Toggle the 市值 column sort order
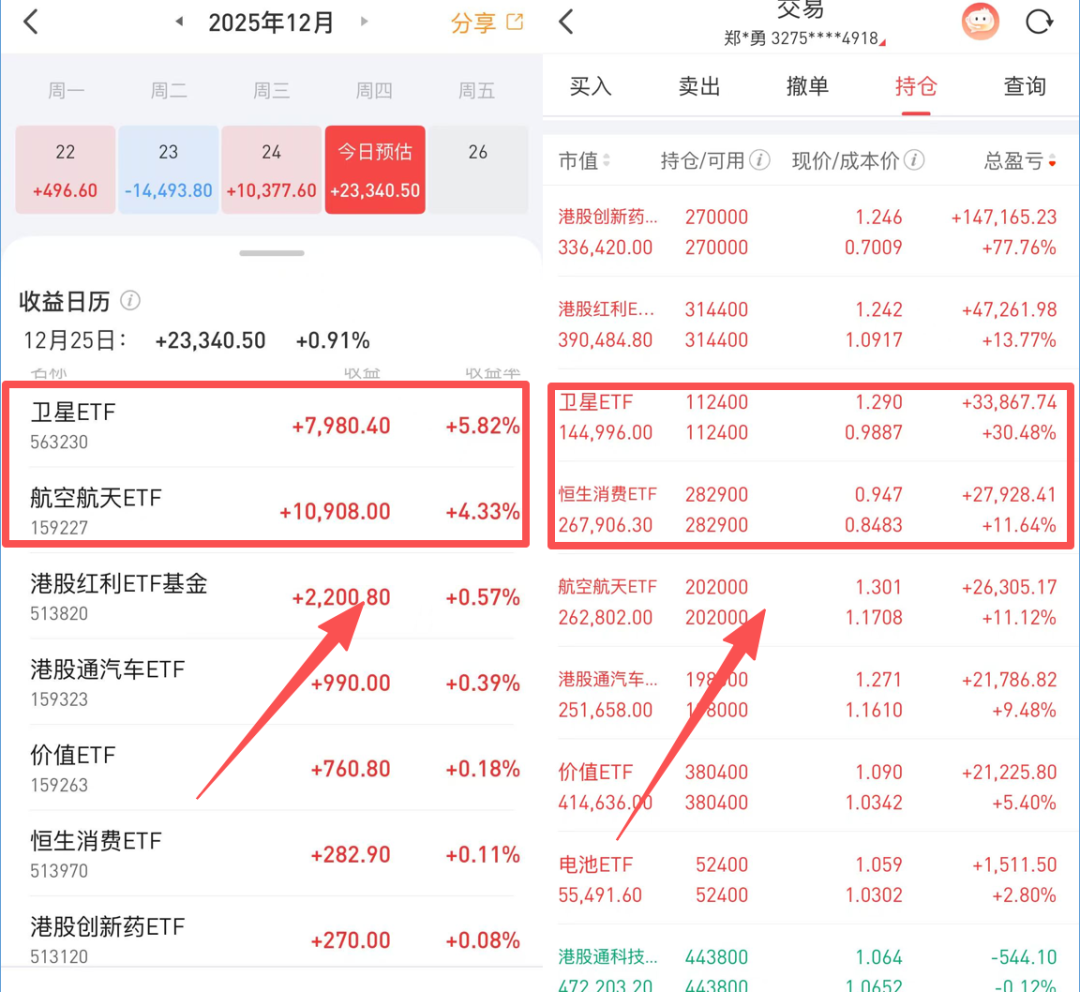This screenshot has width=1080, height=992. [x=607, y=160]
